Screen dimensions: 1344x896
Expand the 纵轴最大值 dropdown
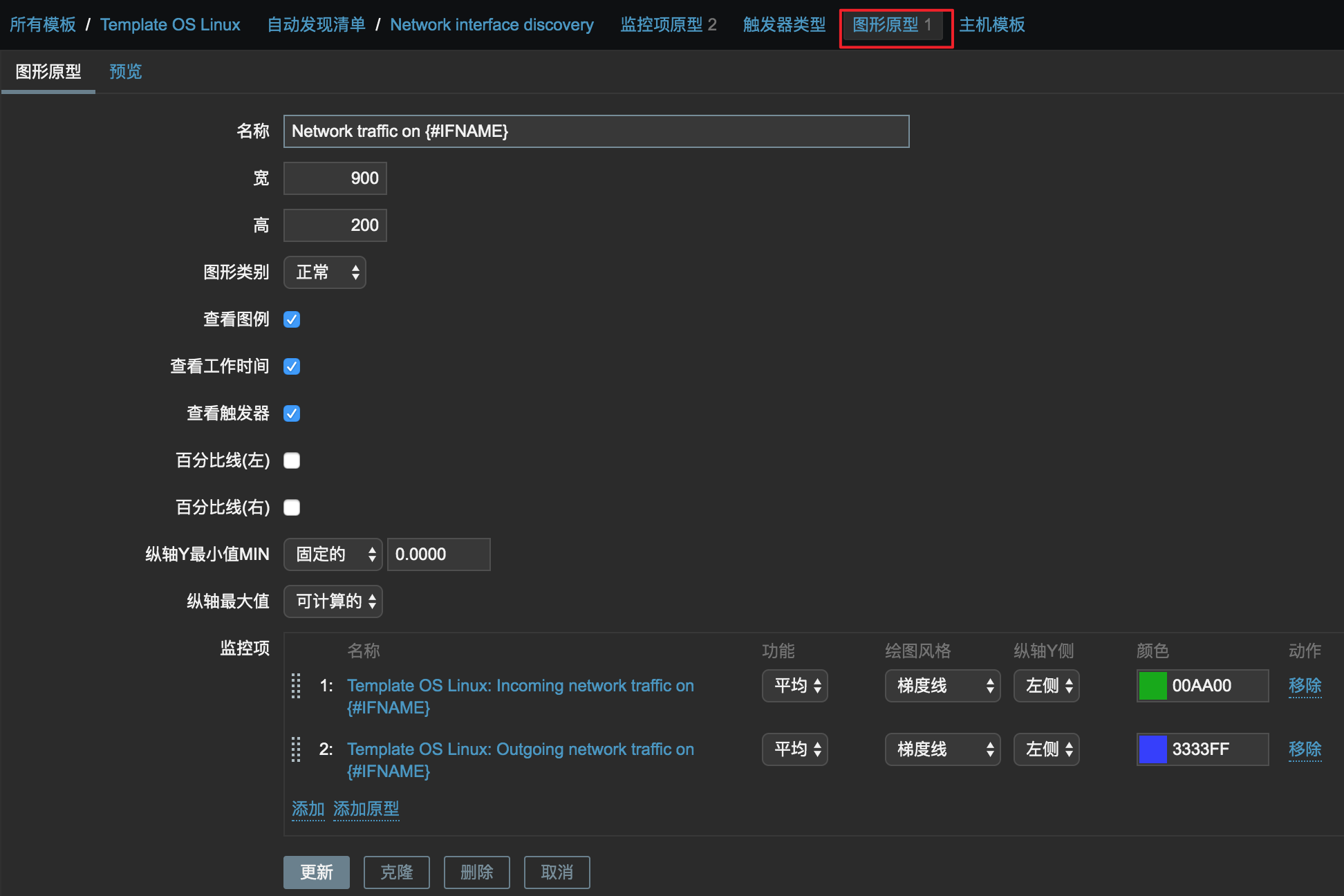(x=333, y=601)
